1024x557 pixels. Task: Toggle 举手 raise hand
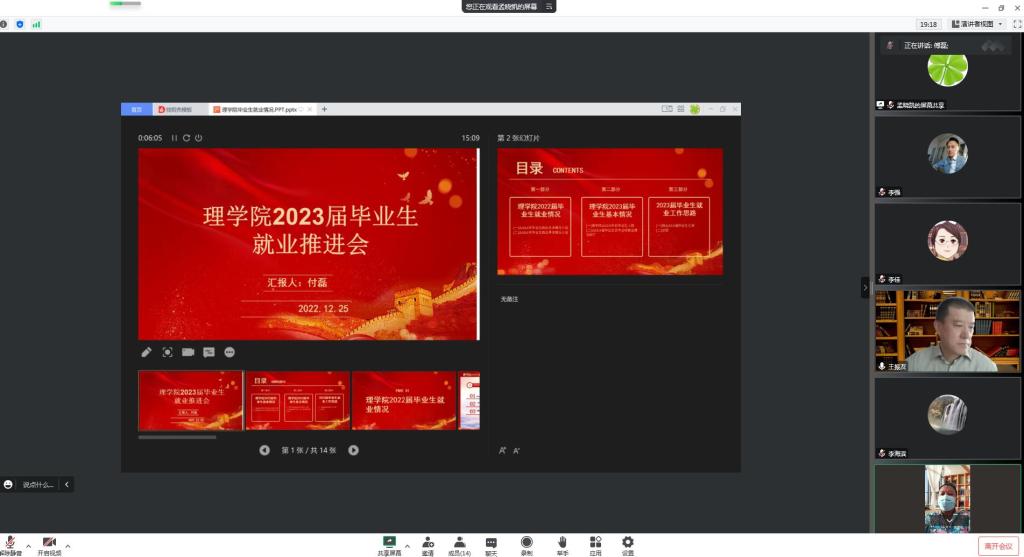562,544
